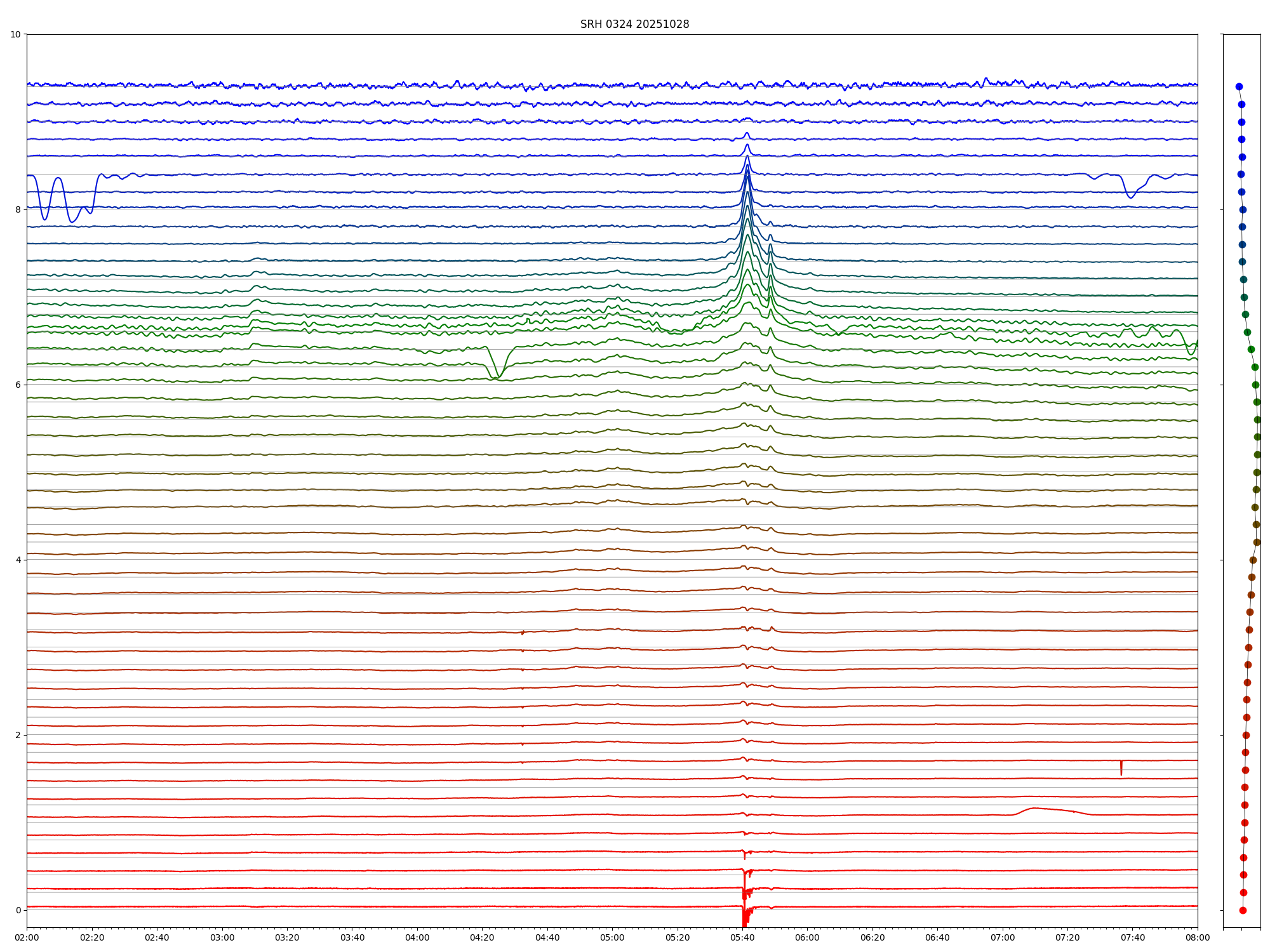Click the y-axis label 4
The image size is (1270, 952).
(18, 560)
